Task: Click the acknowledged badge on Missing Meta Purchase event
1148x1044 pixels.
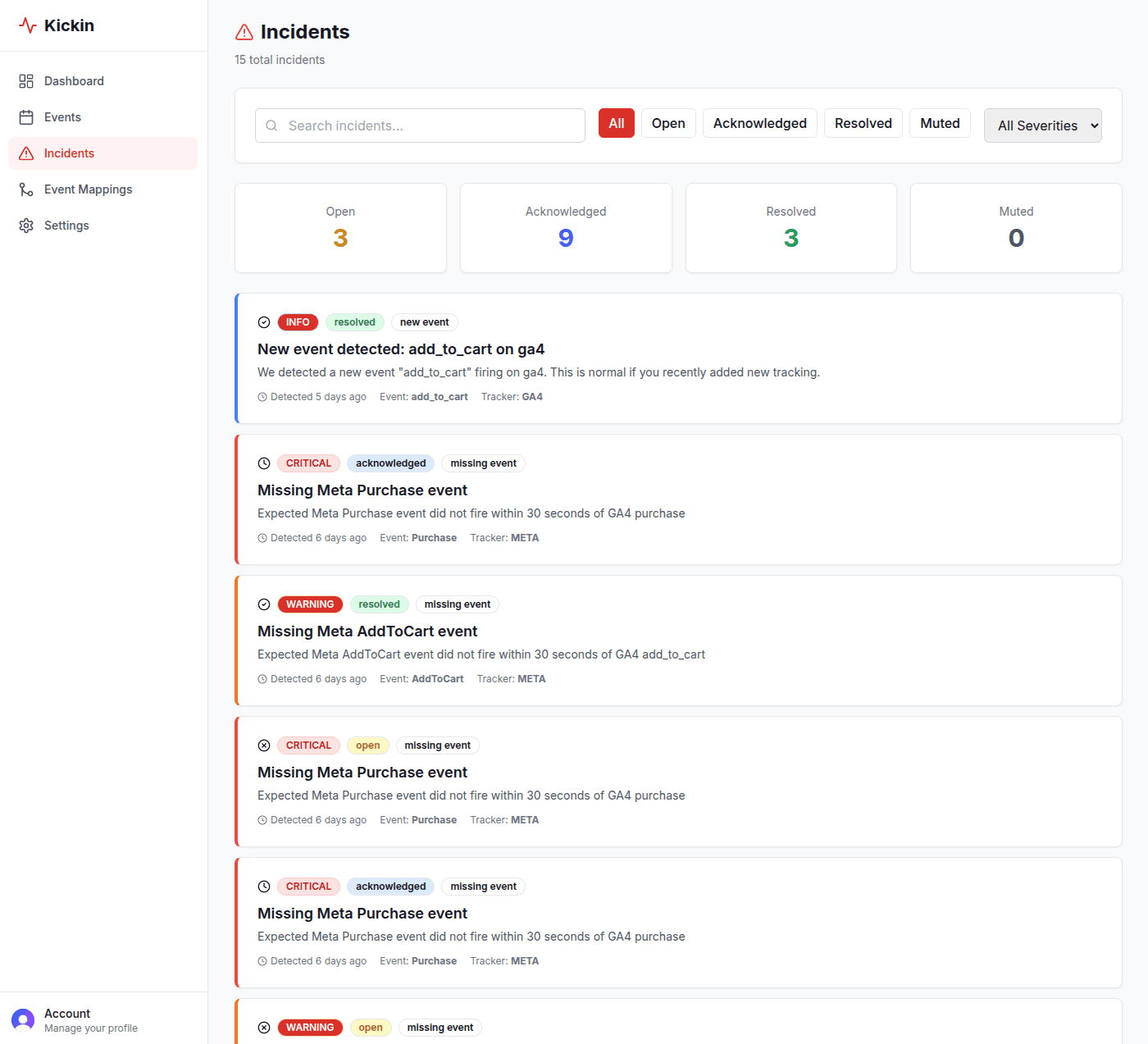Action: [390, 463]
